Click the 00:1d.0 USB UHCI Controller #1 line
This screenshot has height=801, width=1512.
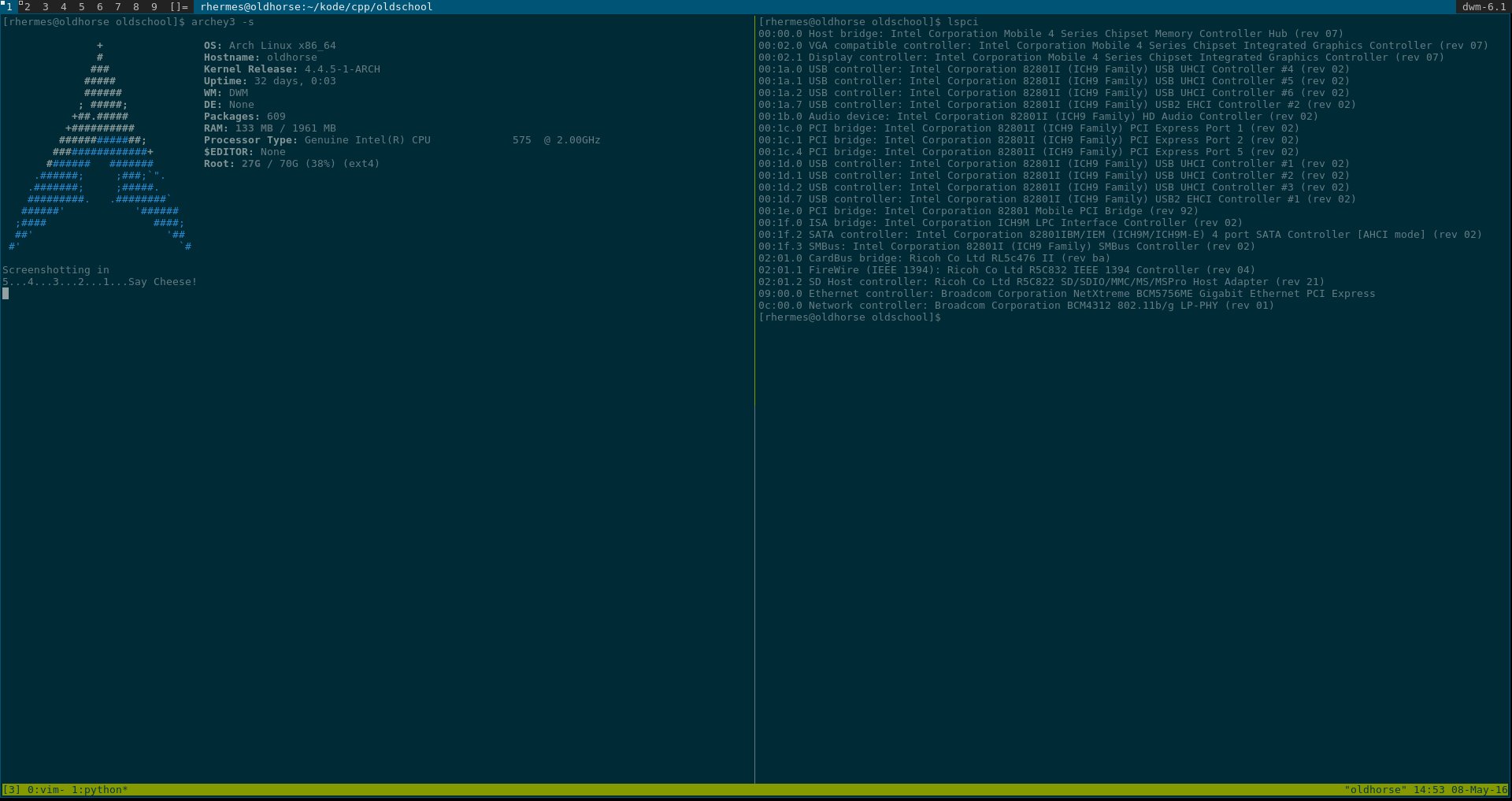[x=1054, y=164]
